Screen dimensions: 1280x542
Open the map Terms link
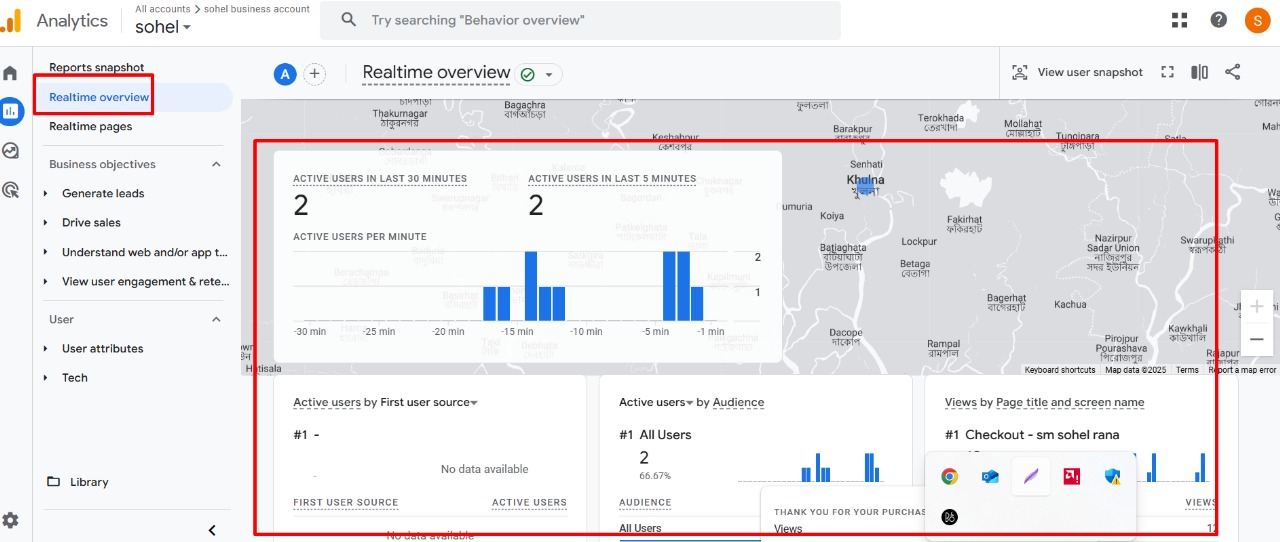[x=1187, y=370]
